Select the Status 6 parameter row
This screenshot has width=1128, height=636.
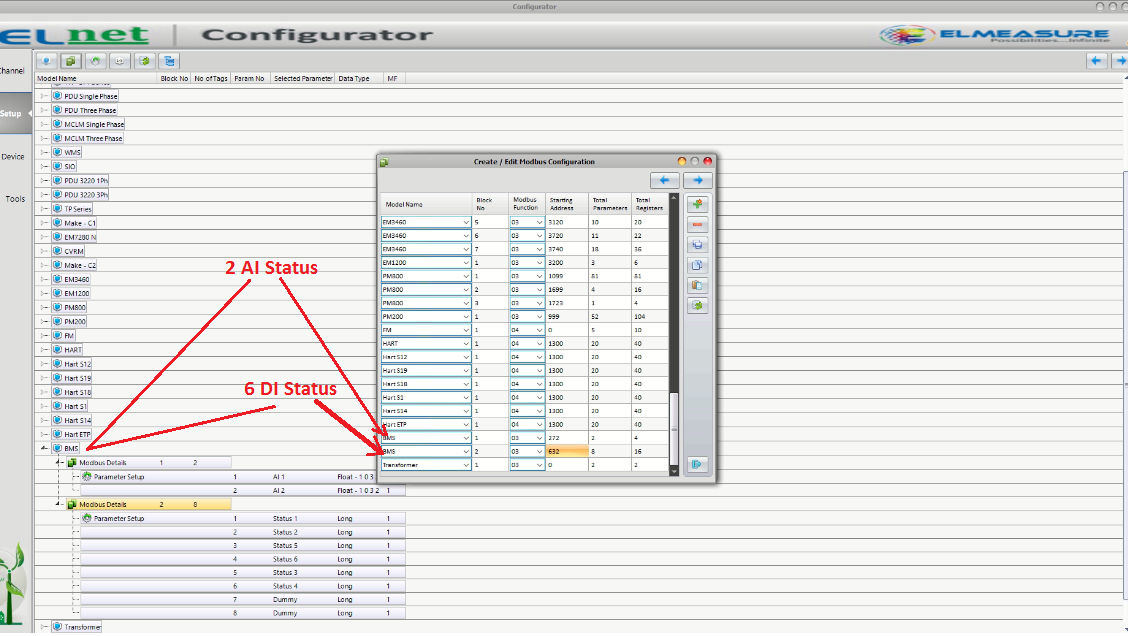point(243,559)
